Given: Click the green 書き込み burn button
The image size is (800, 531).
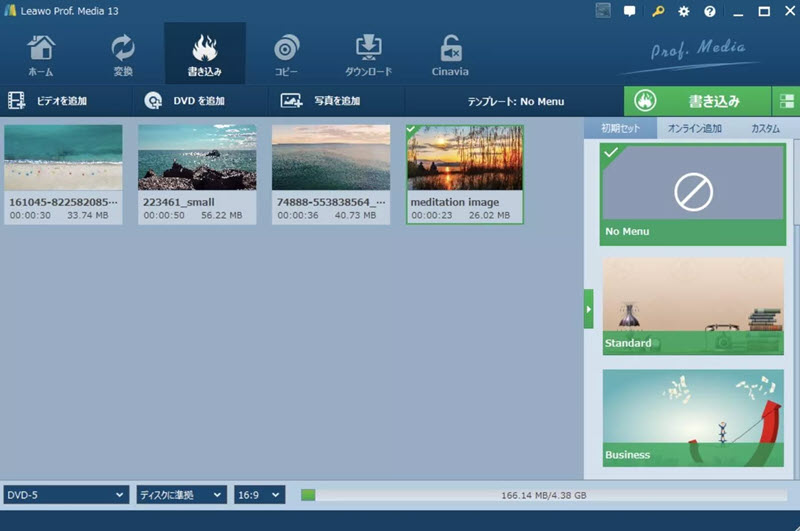Looking at the screenshot, I should click(x=697, y=101).
